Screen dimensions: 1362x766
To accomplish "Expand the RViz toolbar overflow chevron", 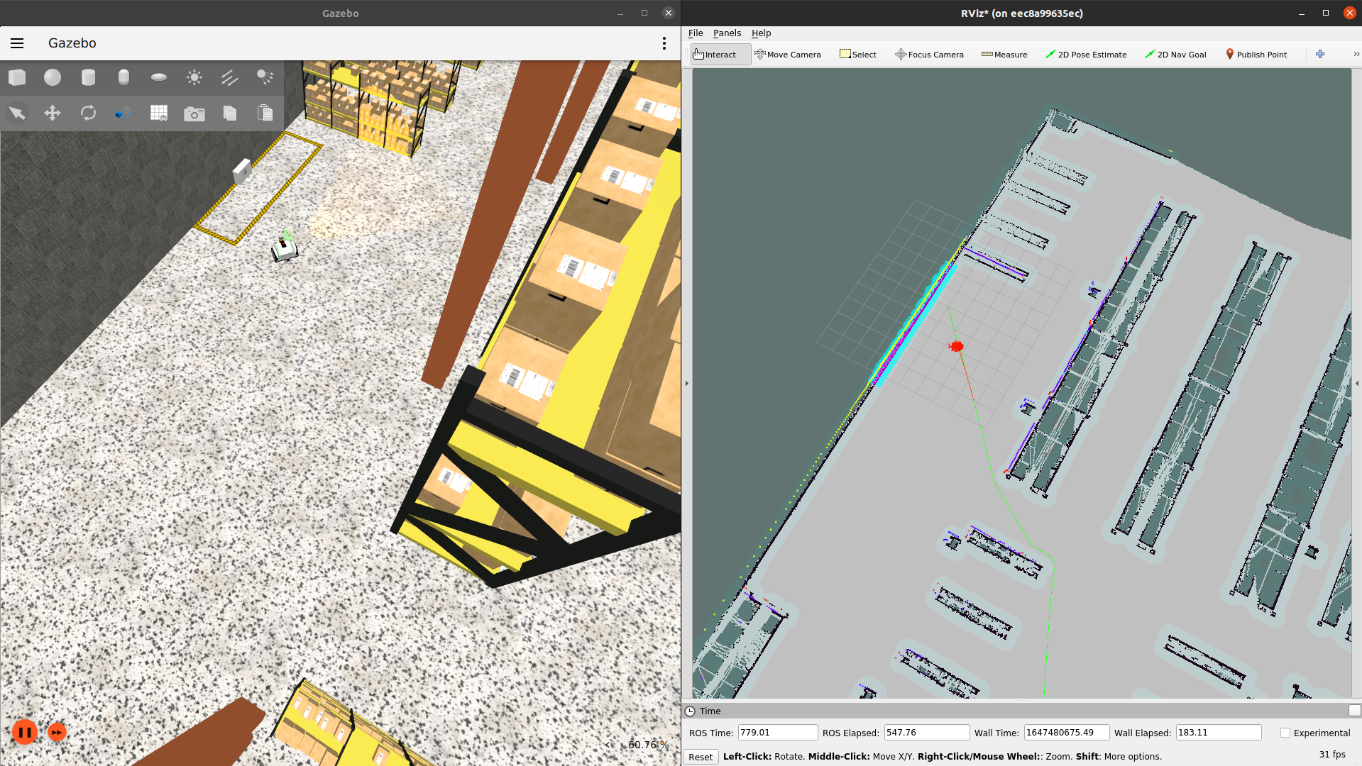I will 1356,54.
